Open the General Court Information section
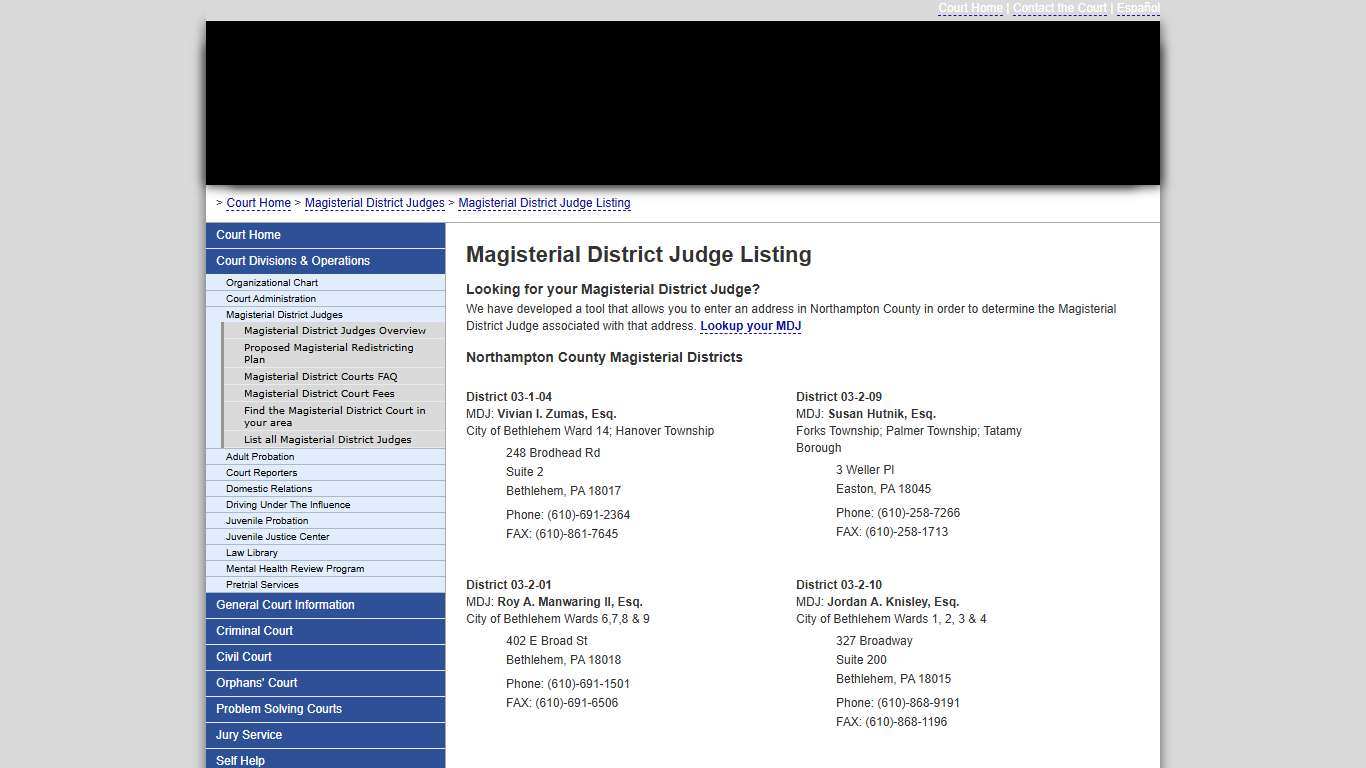The width and height of the screenshot is (1366, 768). click(x=285, y=604)
